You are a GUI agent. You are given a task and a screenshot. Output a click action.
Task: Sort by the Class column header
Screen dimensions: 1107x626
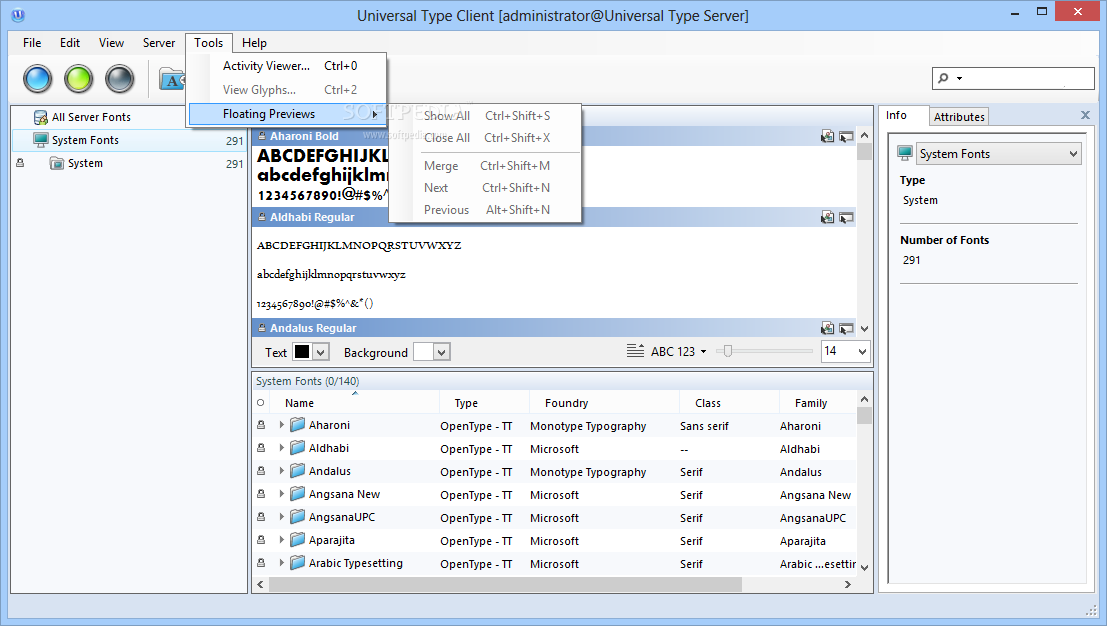click(729, 403)
